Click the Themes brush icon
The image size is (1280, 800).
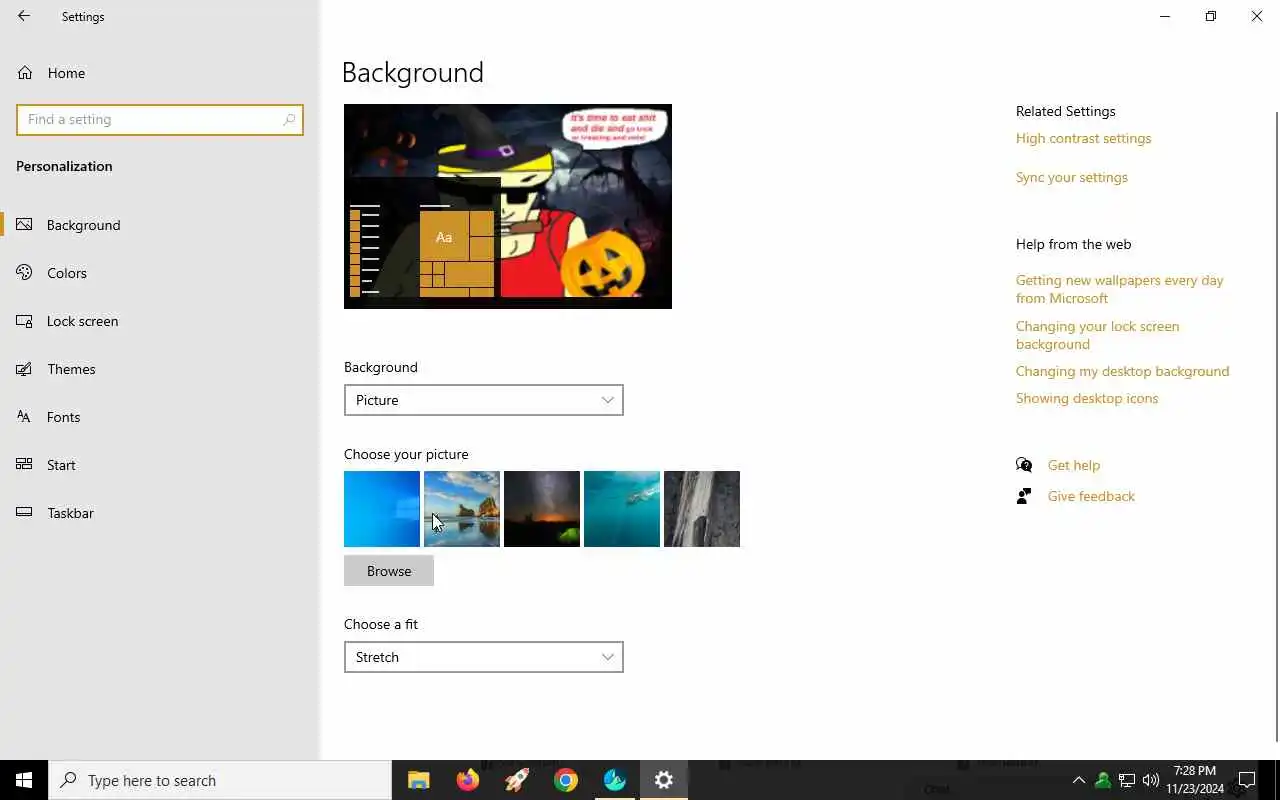click(25, 369)
